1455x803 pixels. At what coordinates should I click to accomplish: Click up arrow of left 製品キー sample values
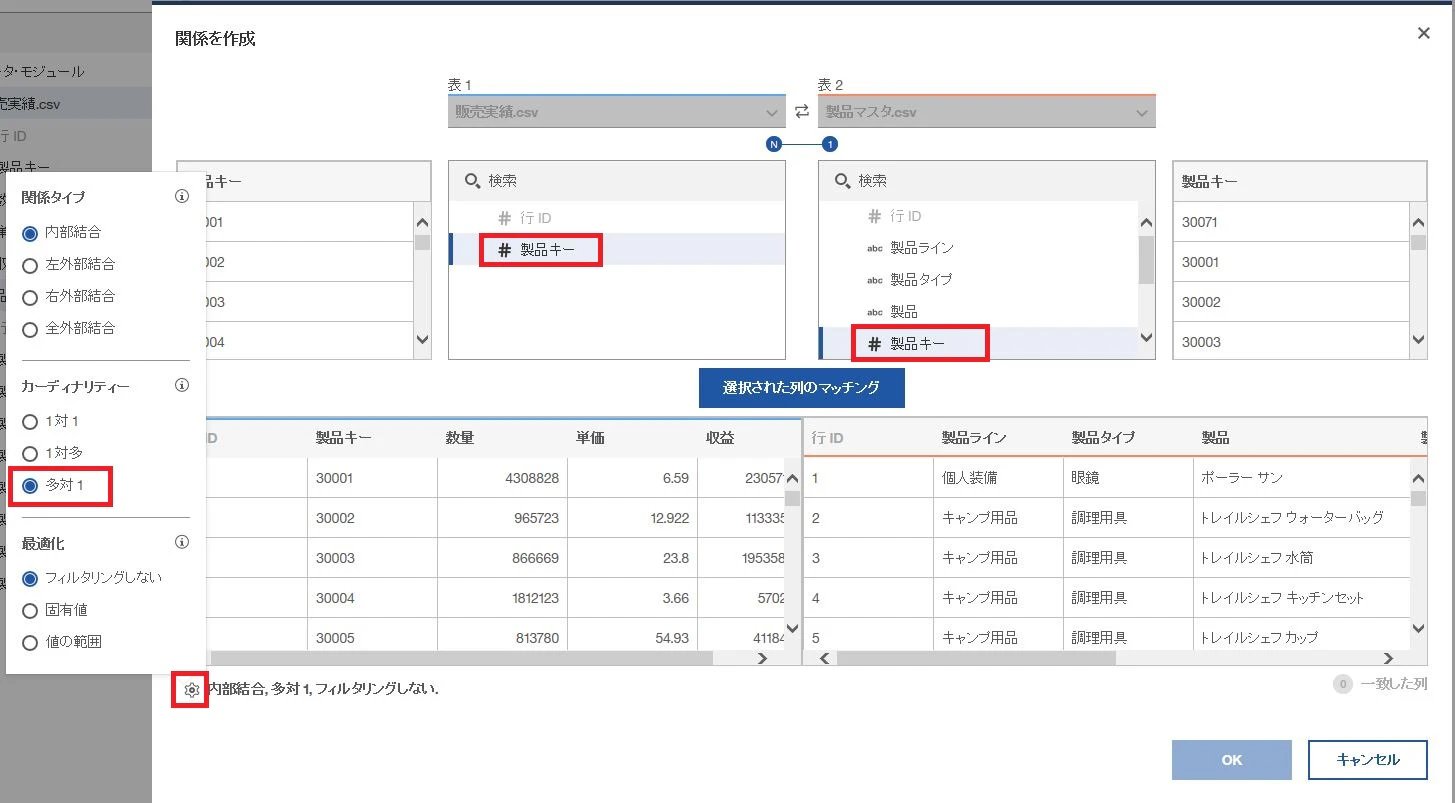click(x=422, y=223)
